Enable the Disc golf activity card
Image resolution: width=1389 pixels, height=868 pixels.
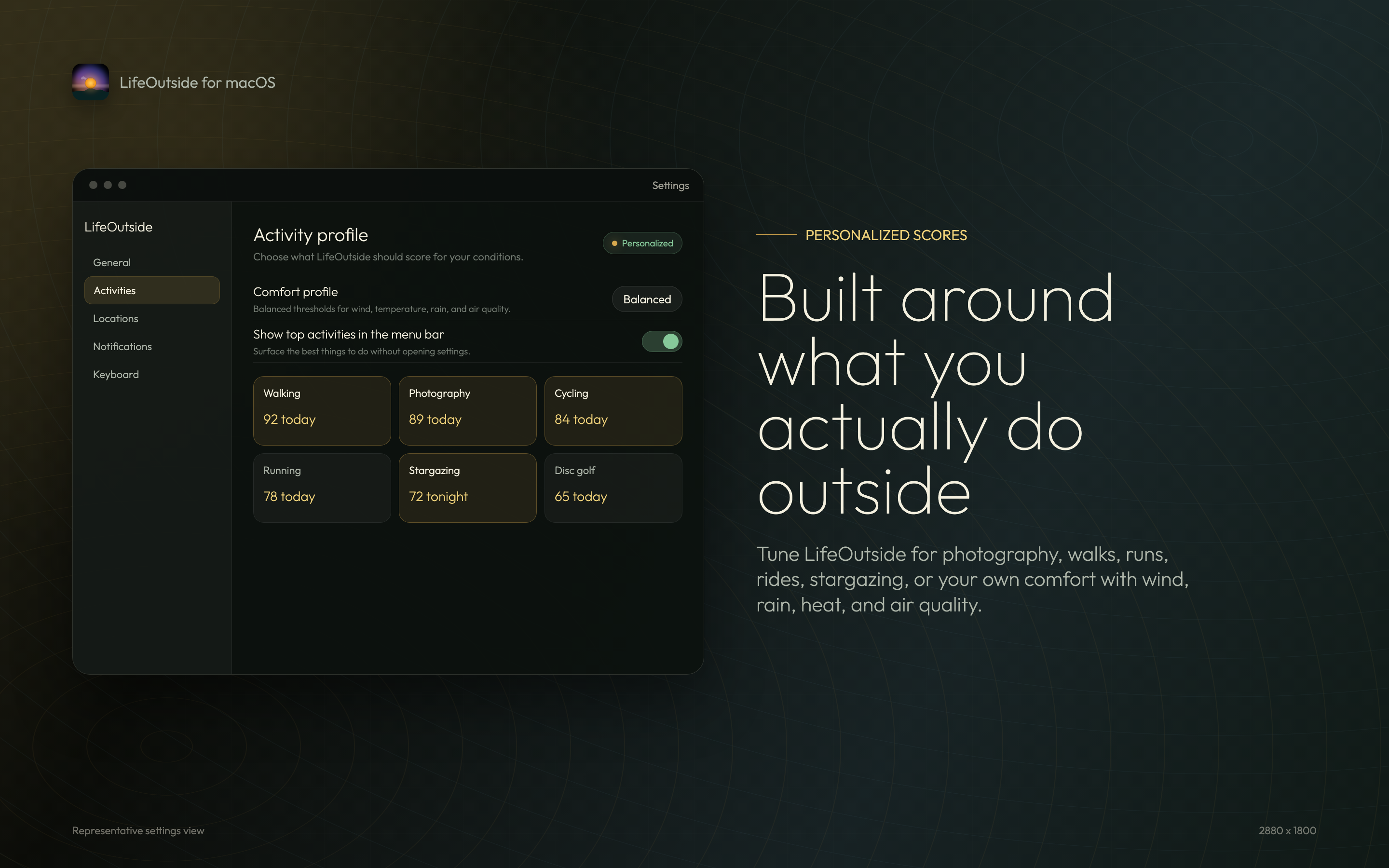coord(613,488)
